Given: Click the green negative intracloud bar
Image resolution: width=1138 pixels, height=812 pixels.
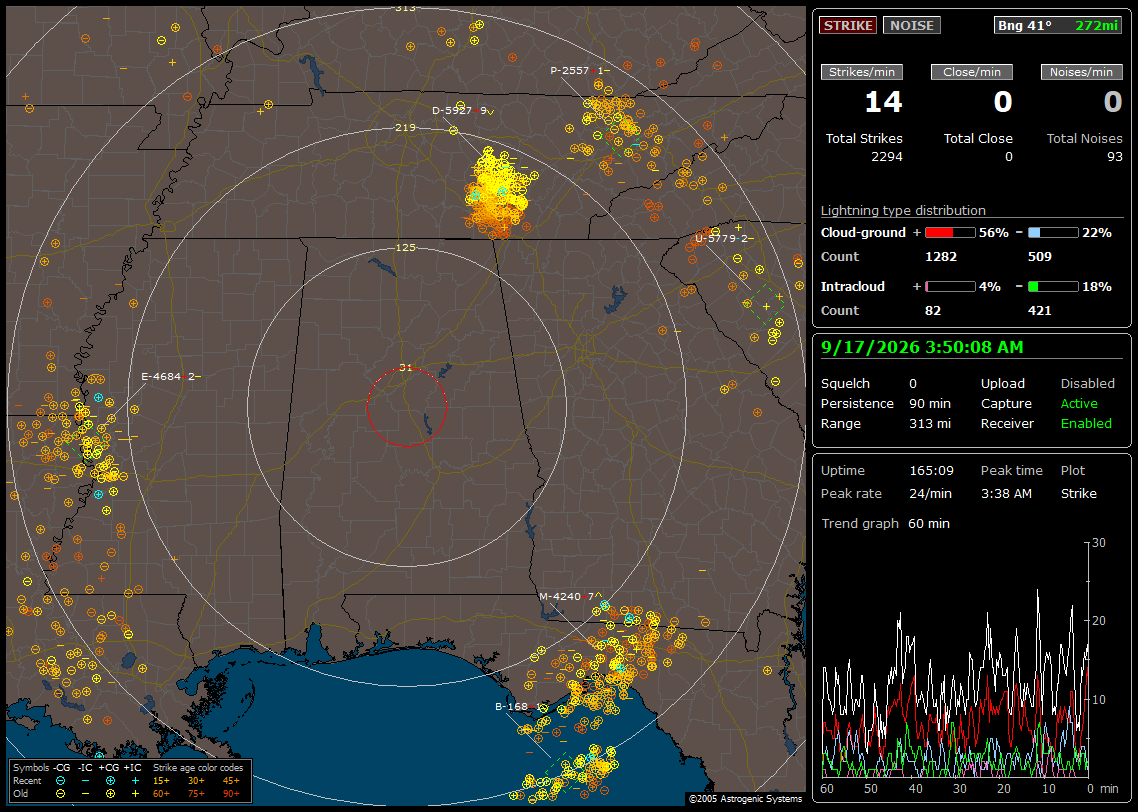Looking at the screenshot, I should click(1053, 287).
